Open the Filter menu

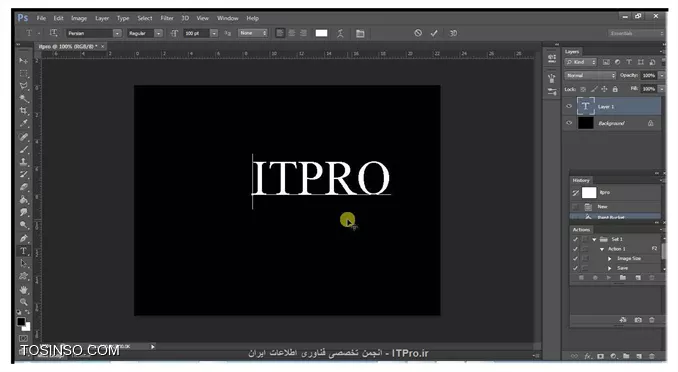click(x=167, y=18)
